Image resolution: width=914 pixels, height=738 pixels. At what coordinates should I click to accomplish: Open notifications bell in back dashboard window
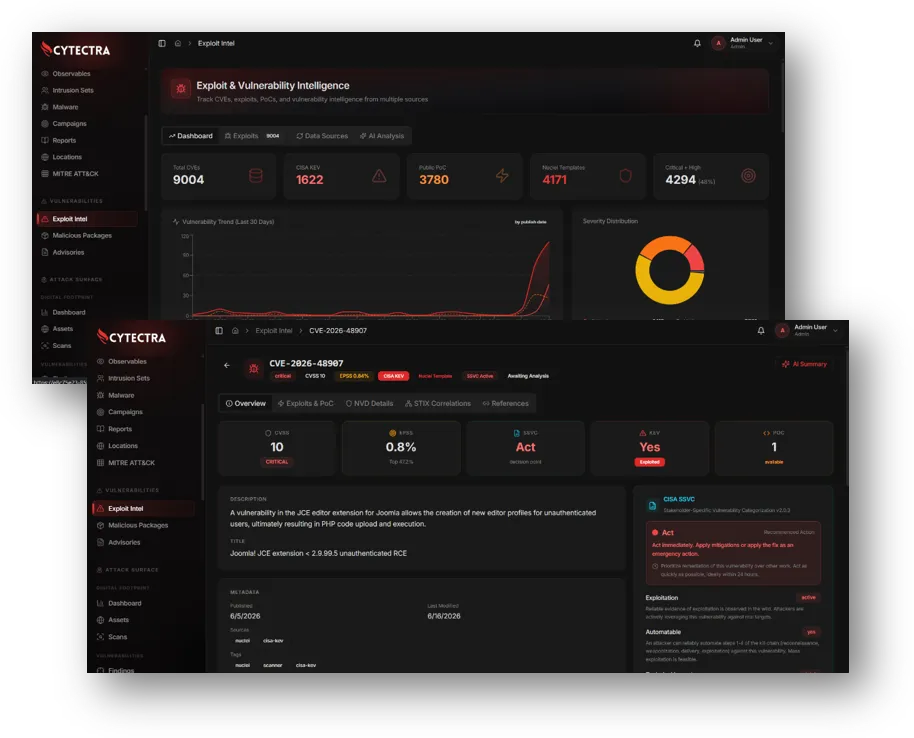[697, 43]
